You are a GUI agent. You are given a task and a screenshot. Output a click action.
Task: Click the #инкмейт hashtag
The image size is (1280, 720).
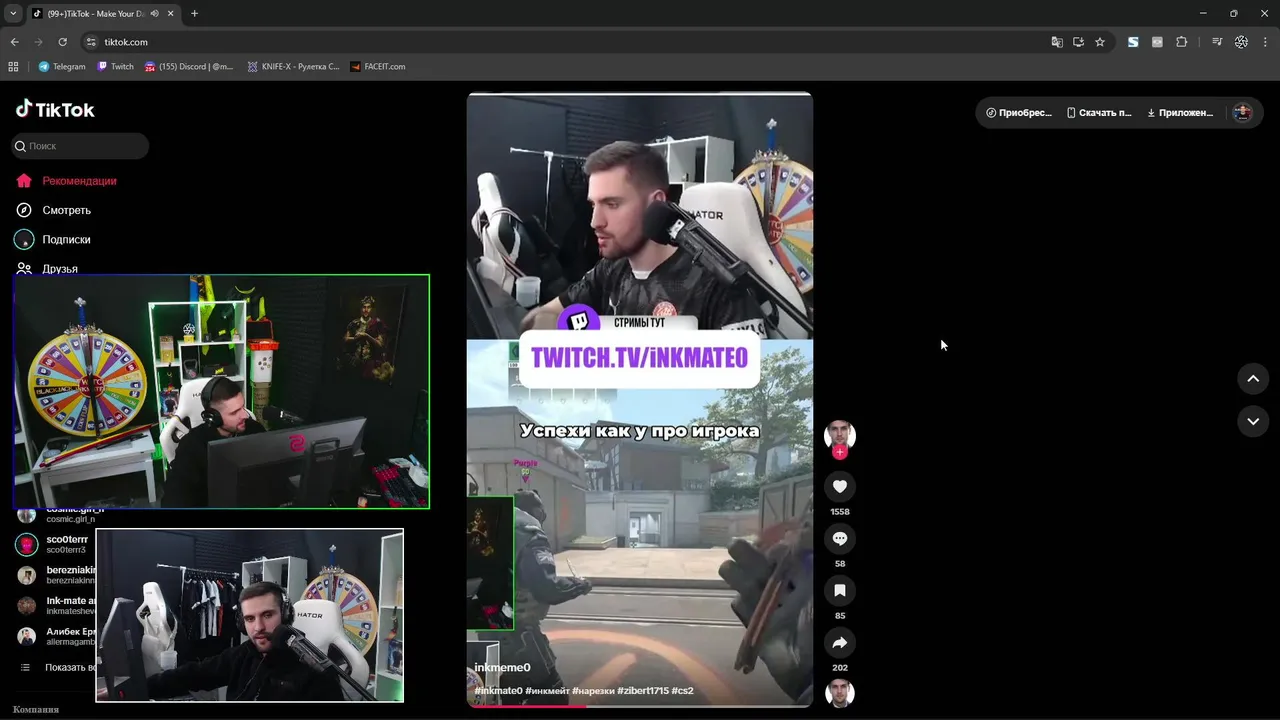pyautogui.click(x=547, y=691)
